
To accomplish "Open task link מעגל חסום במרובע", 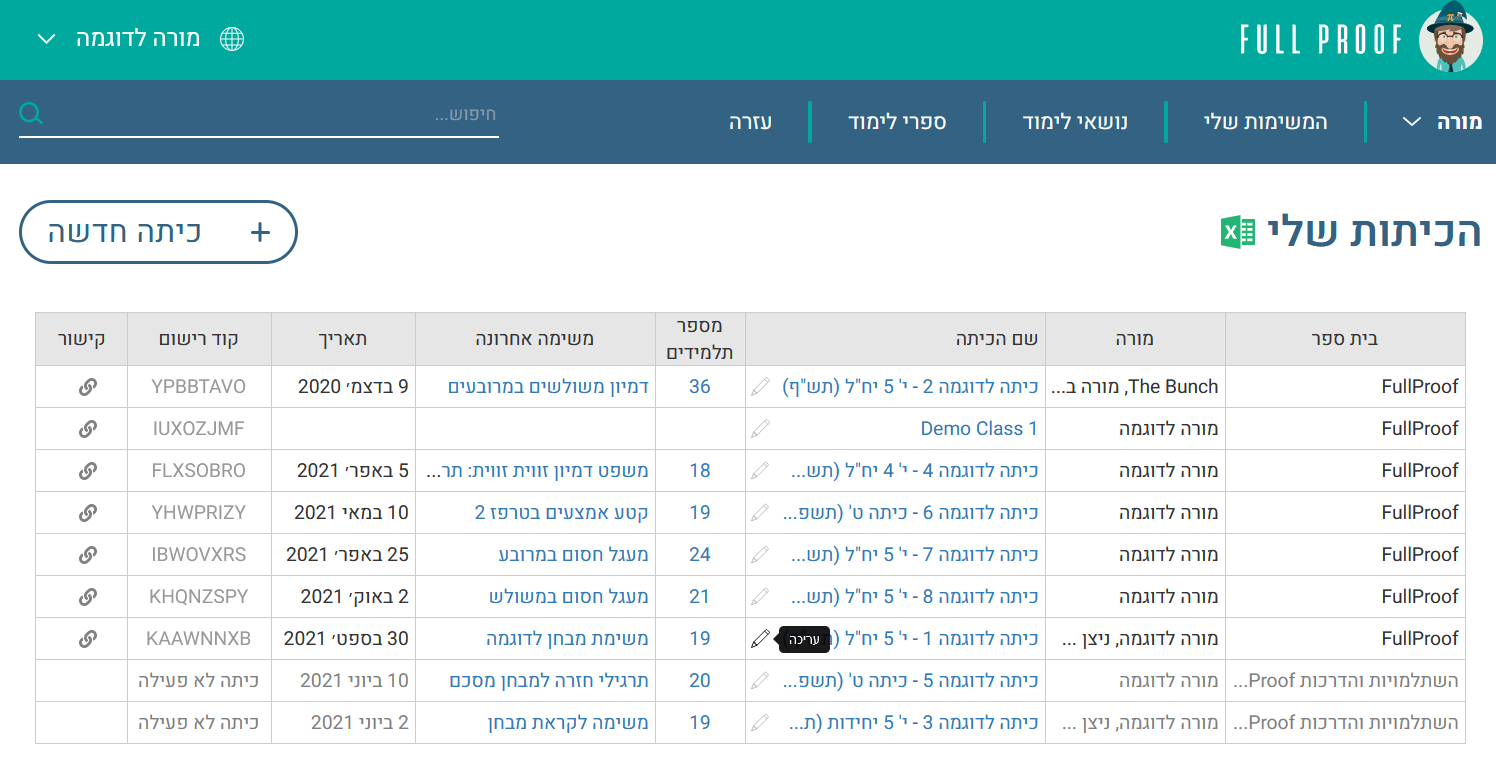I will click(x=573, y=555).
